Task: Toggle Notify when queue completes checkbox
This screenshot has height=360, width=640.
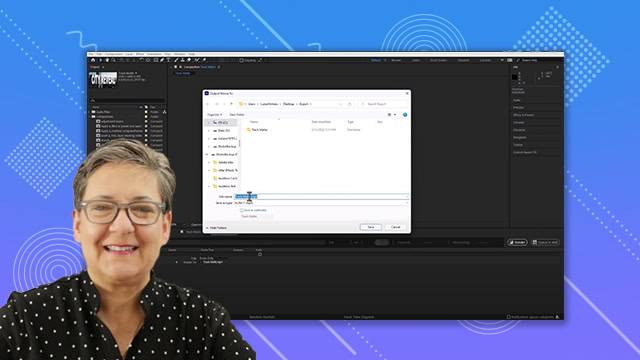Action: tap(509, 317)
